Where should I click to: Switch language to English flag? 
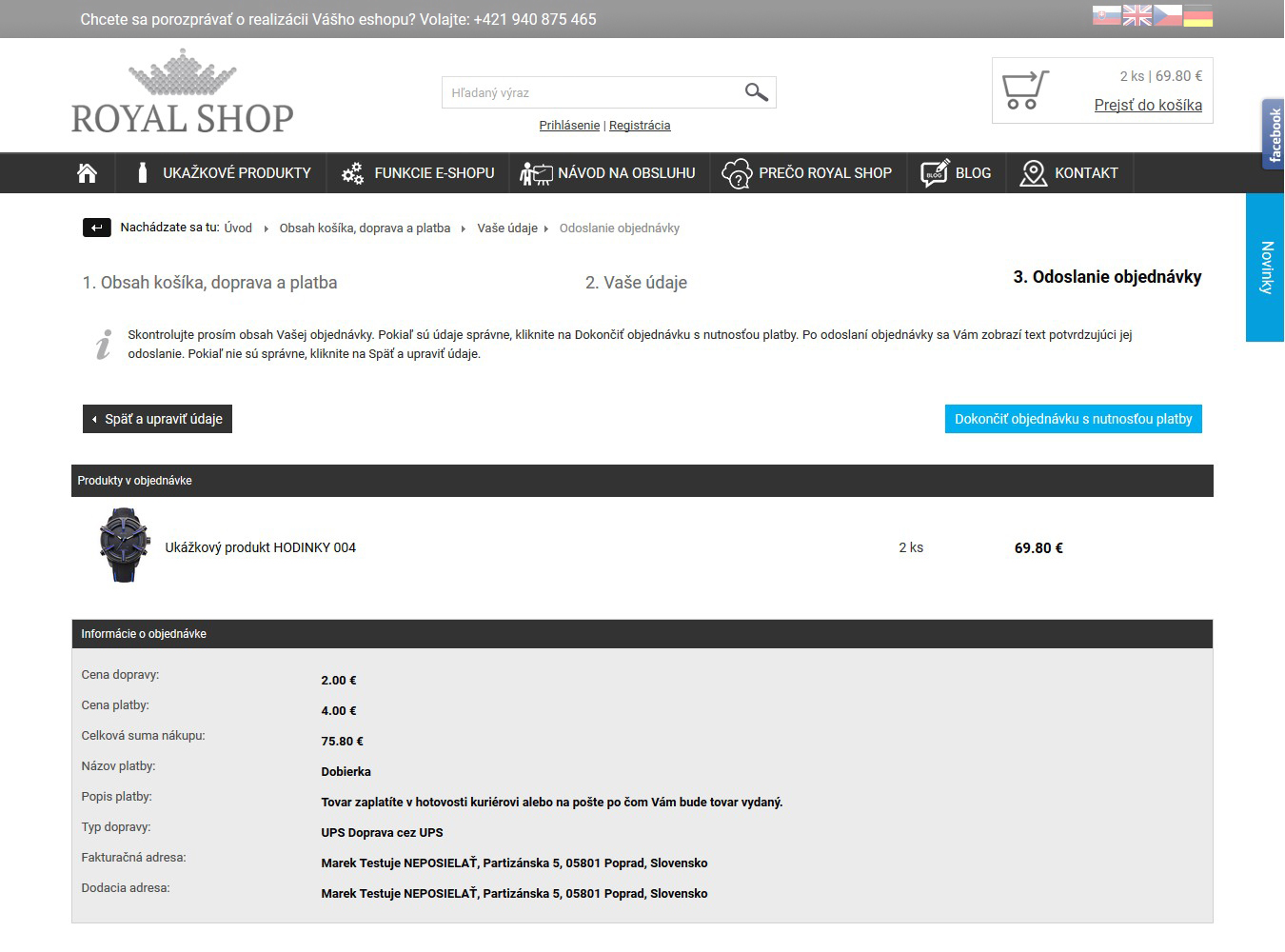click(x=1137, y=15)
